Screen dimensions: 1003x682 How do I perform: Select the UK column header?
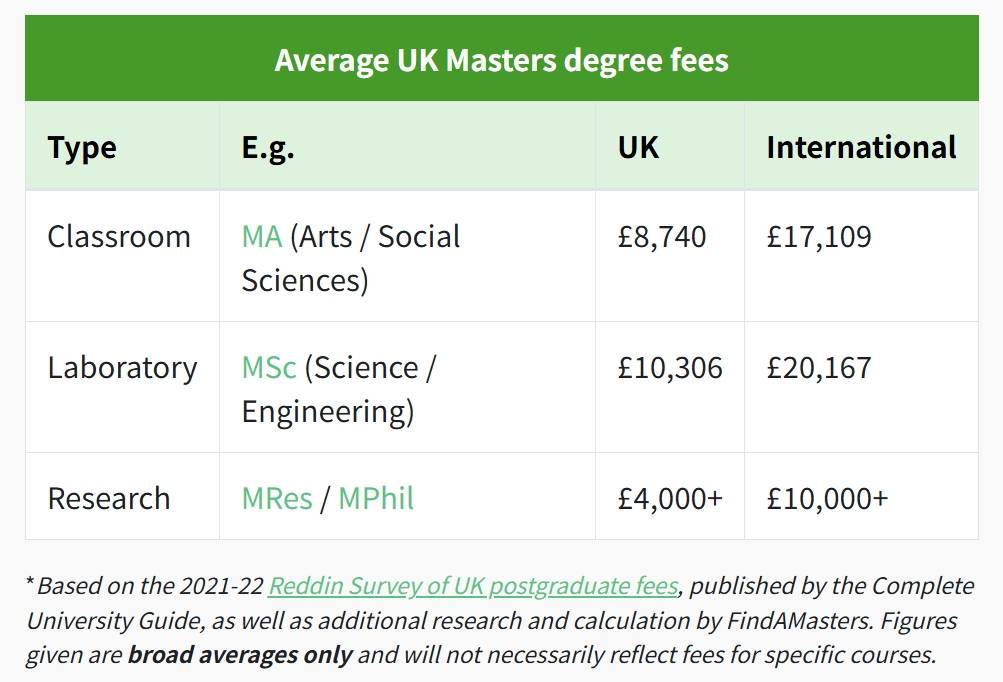click(638, 147)
